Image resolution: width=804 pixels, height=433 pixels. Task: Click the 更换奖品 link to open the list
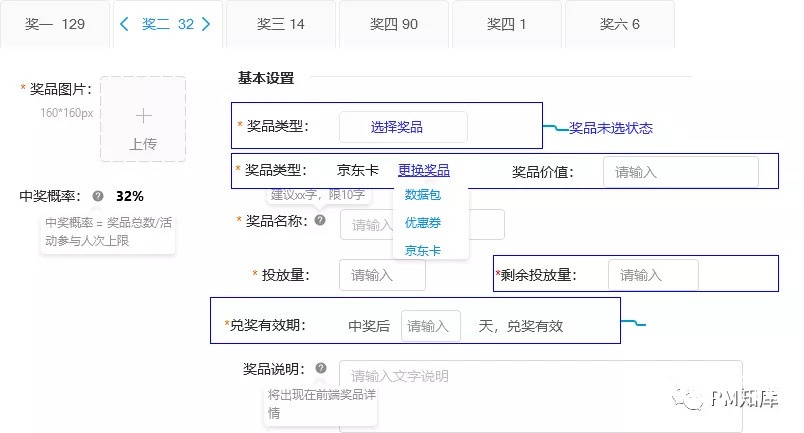[423, 171]
